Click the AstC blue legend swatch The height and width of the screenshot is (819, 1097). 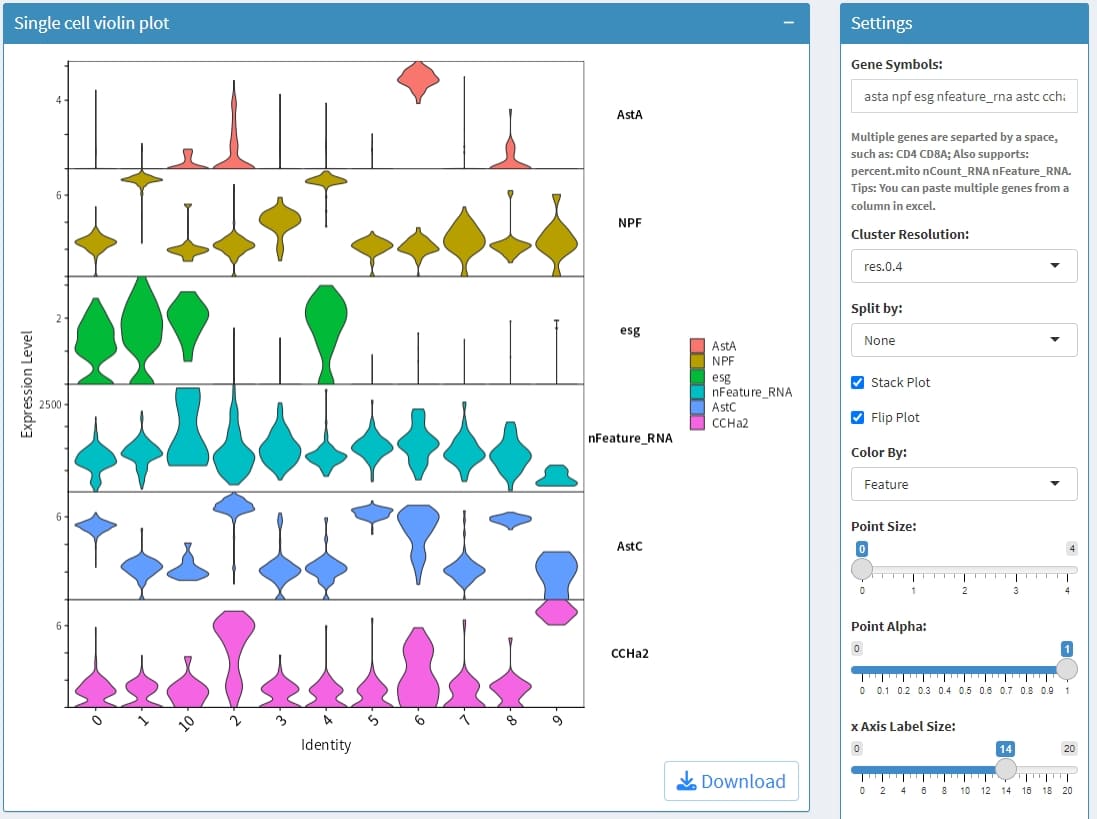click(x=697, y=408)
